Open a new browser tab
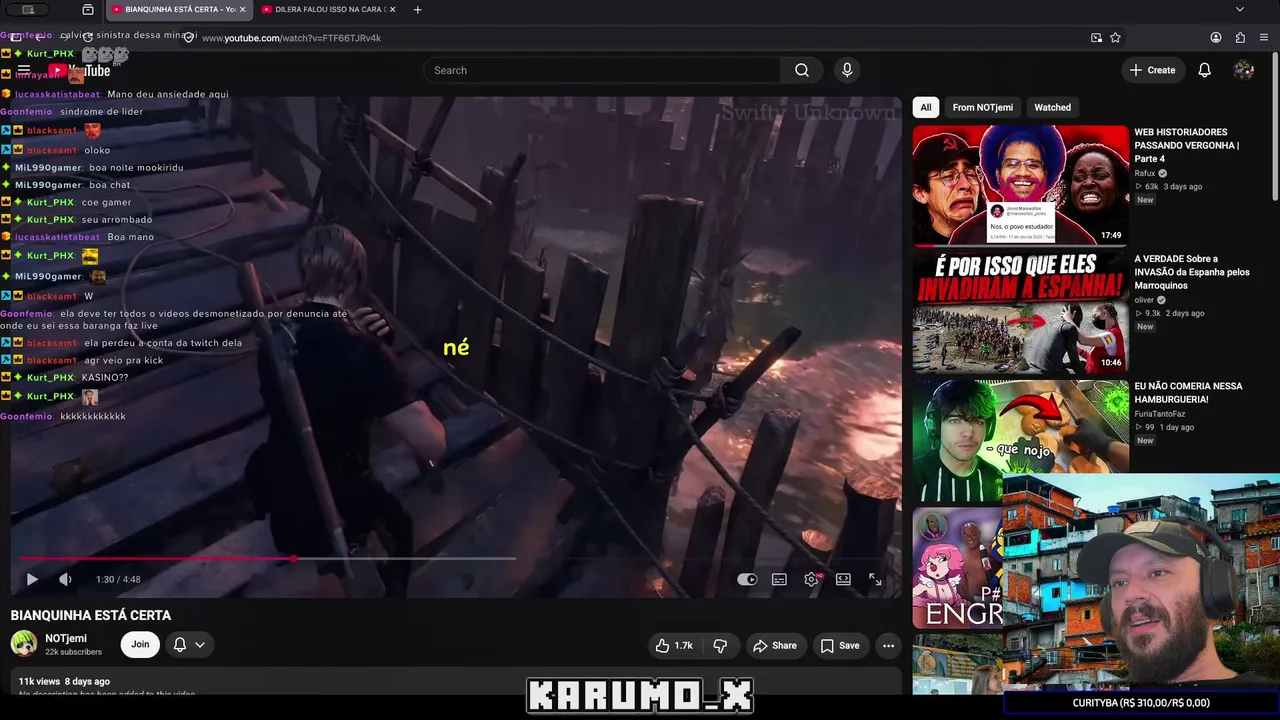This screenshot has width=1280, height=720. point(417,10)
